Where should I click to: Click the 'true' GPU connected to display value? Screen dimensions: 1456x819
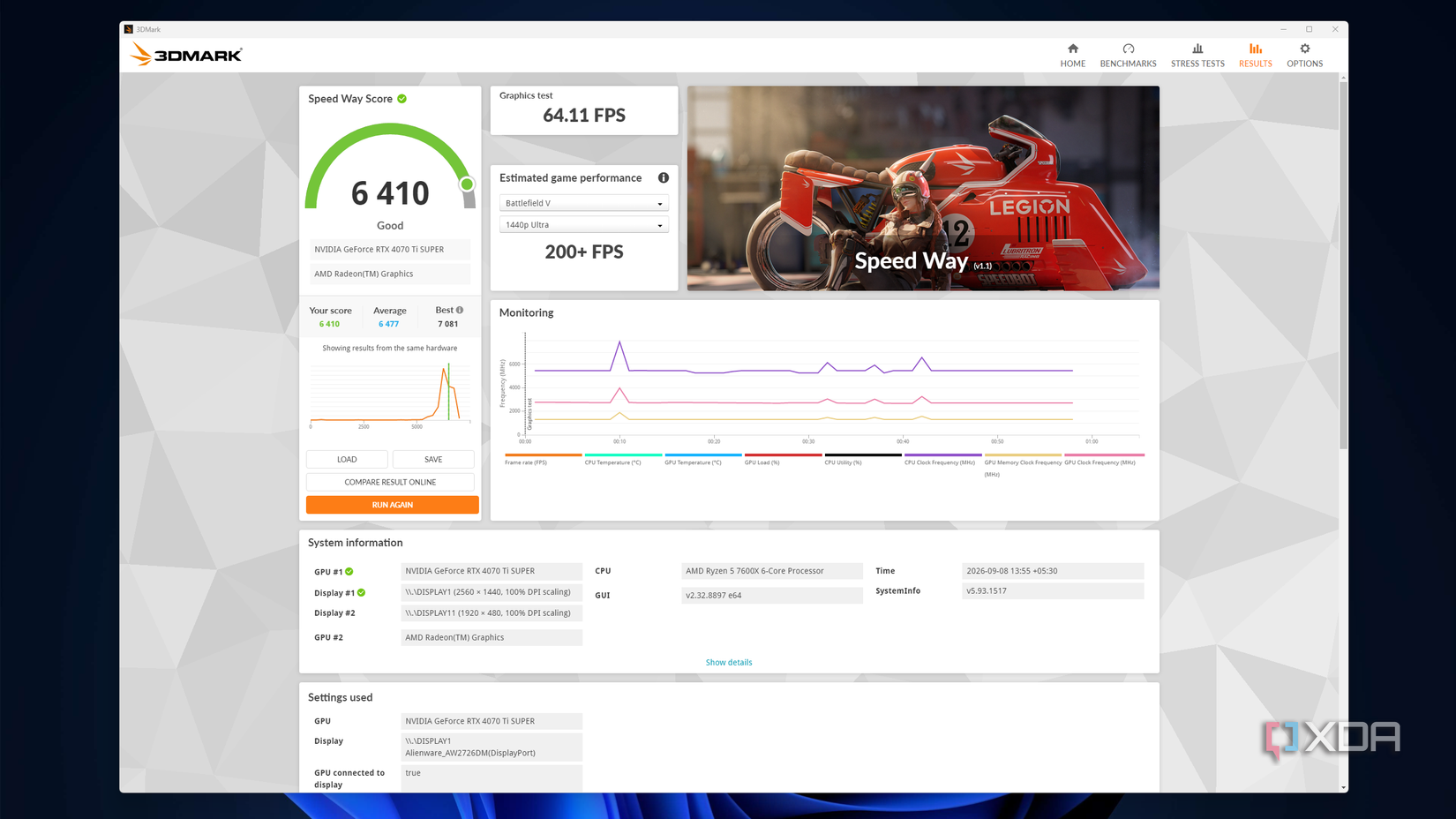click(x=492, y=778)
